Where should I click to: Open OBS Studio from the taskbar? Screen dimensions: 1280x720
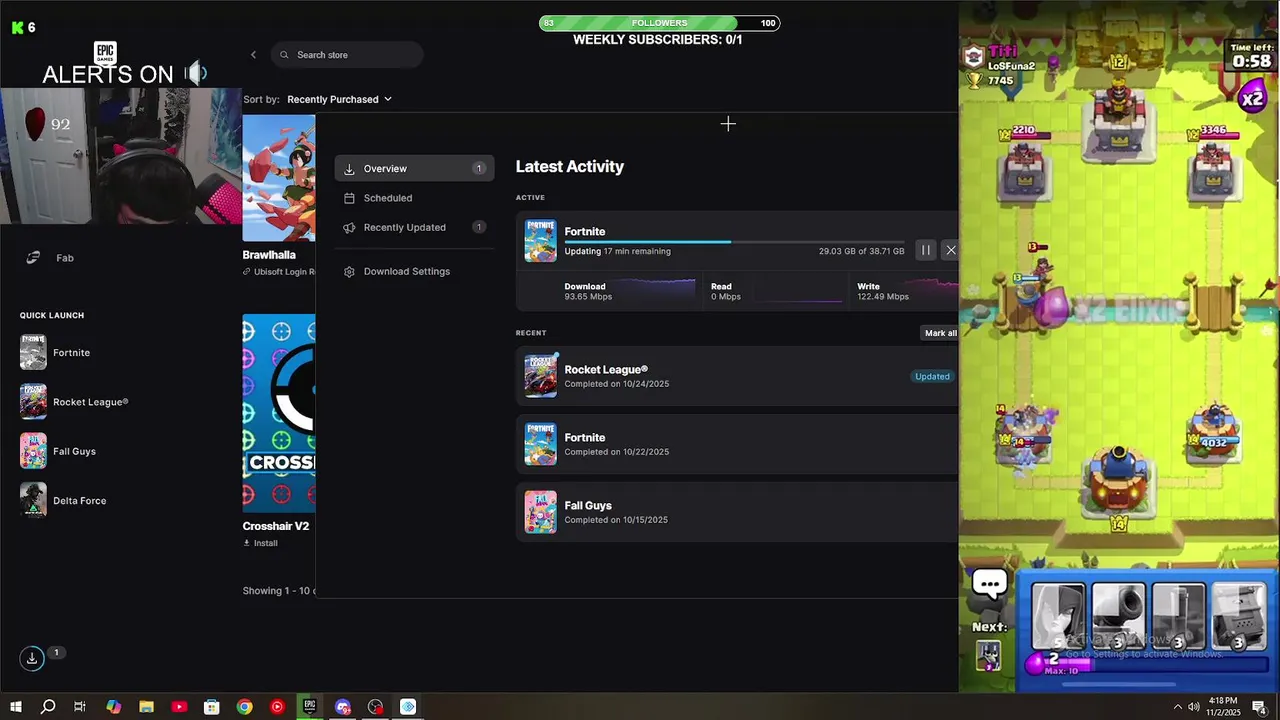pos(375,707)
